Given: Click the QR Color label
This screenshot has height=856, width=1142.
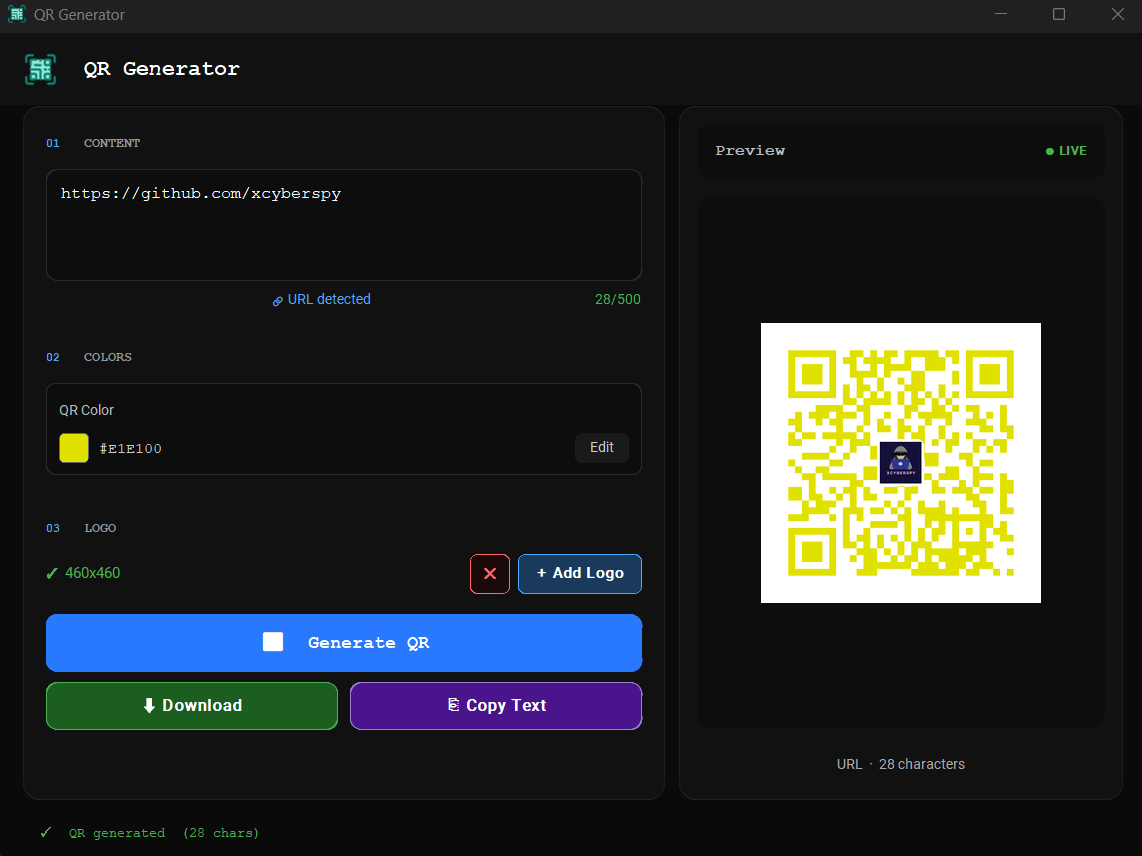Looking at the screenshot, I should tap(87, 410).
